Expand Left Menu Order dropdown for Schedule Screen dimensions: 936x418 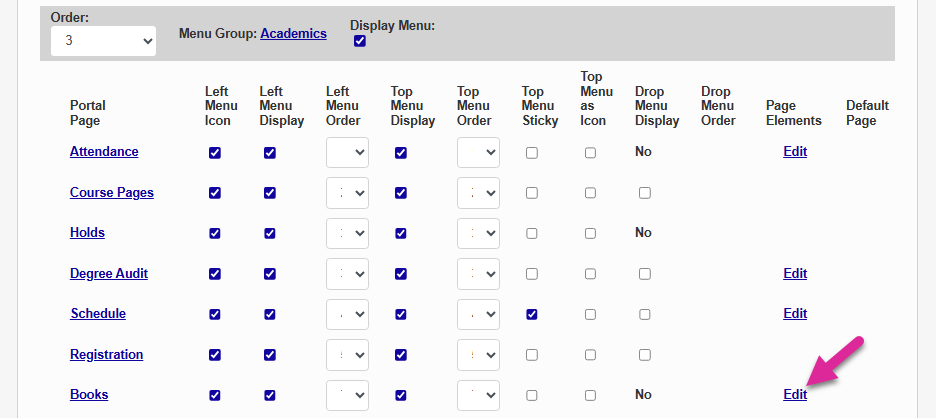[347, 314]
